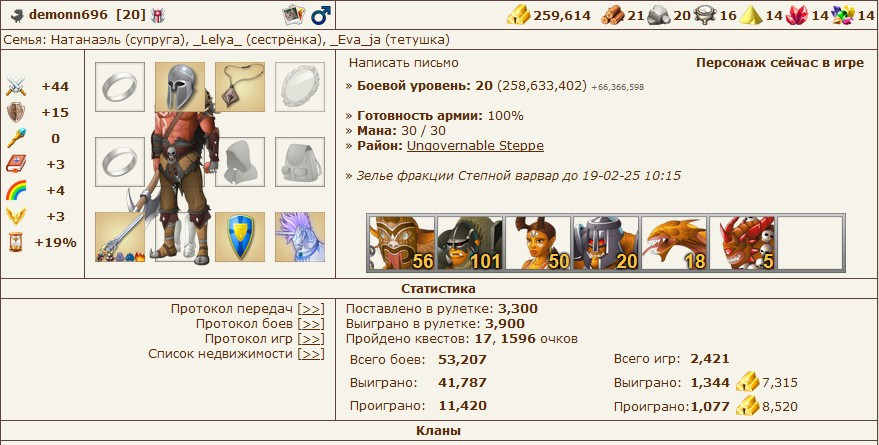
Task: Click the orc troop showing 101
Action: (x=470, y=243)
